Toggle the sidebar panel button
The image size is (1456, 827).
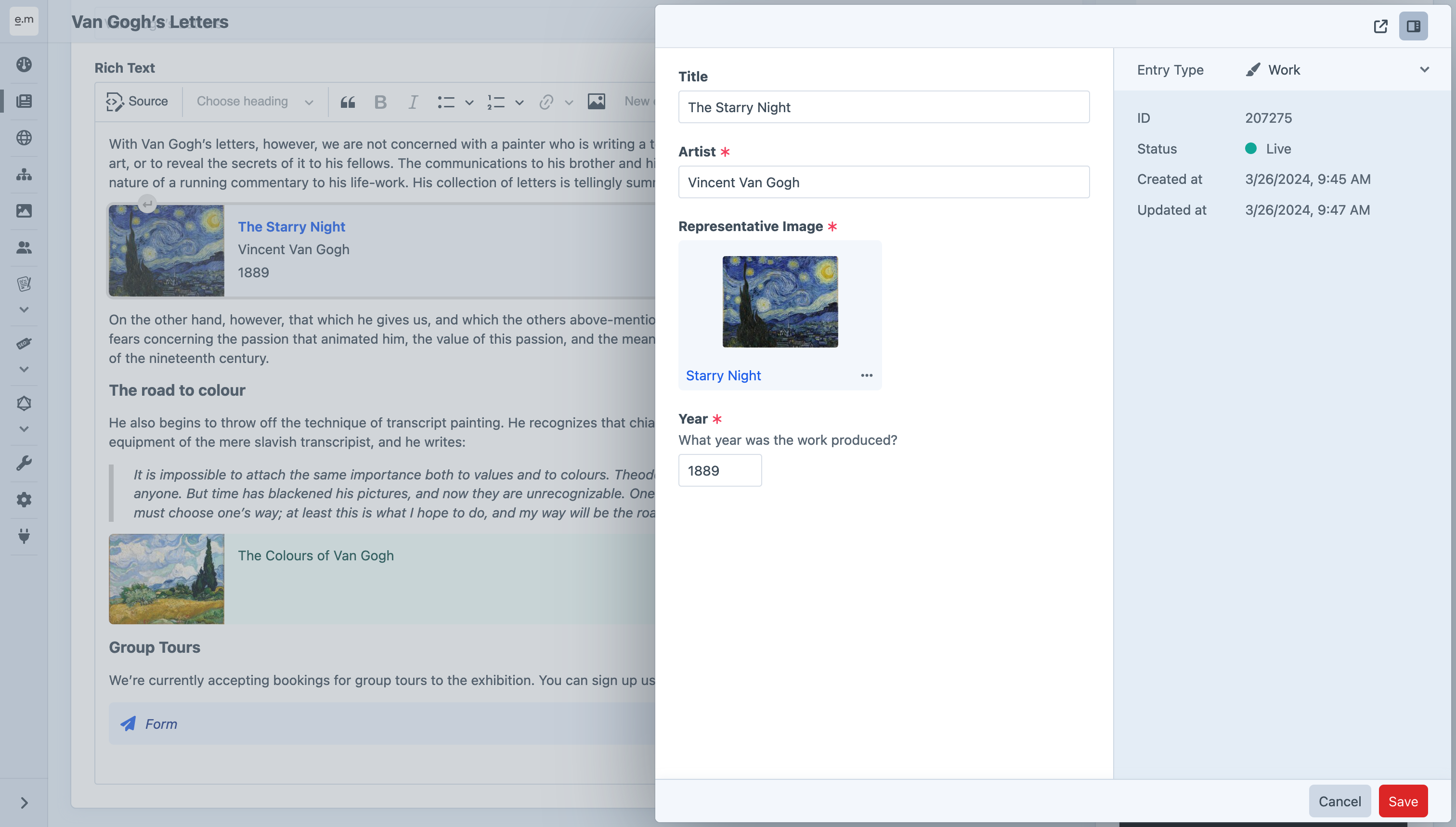coord(1414,26)
